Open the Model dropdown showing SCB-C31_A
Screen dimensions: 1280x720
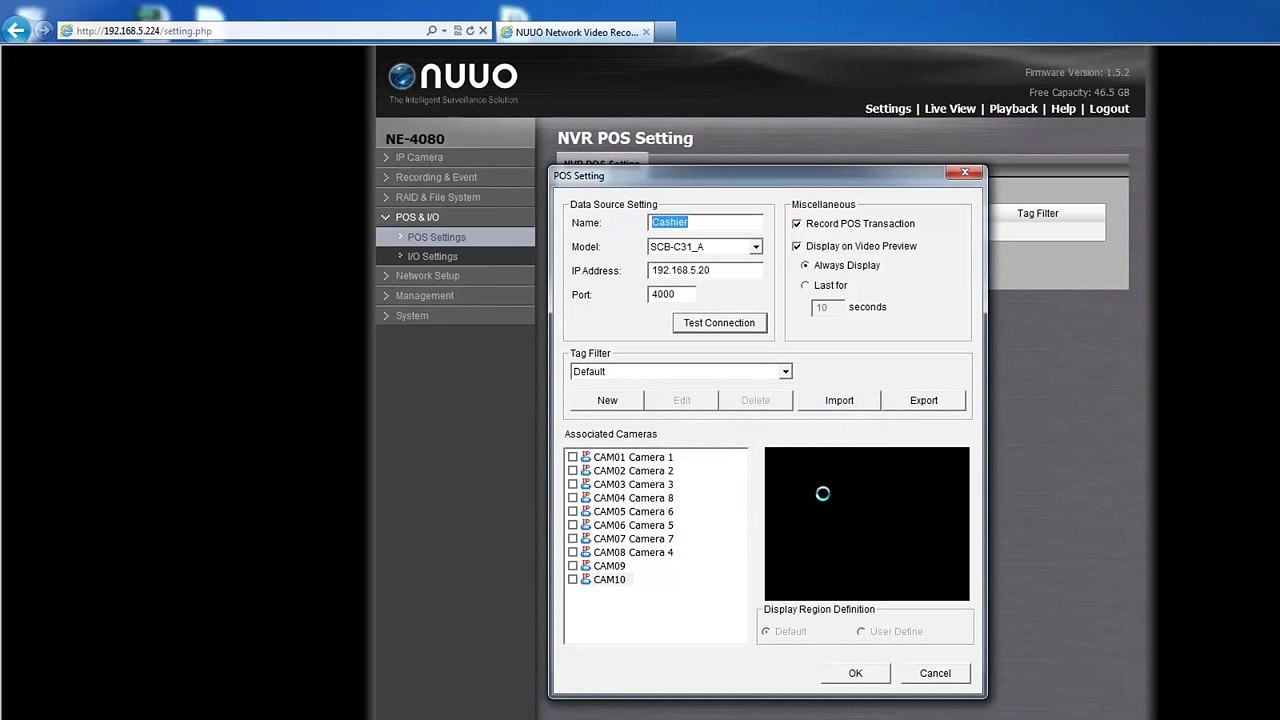coord(756,247)
